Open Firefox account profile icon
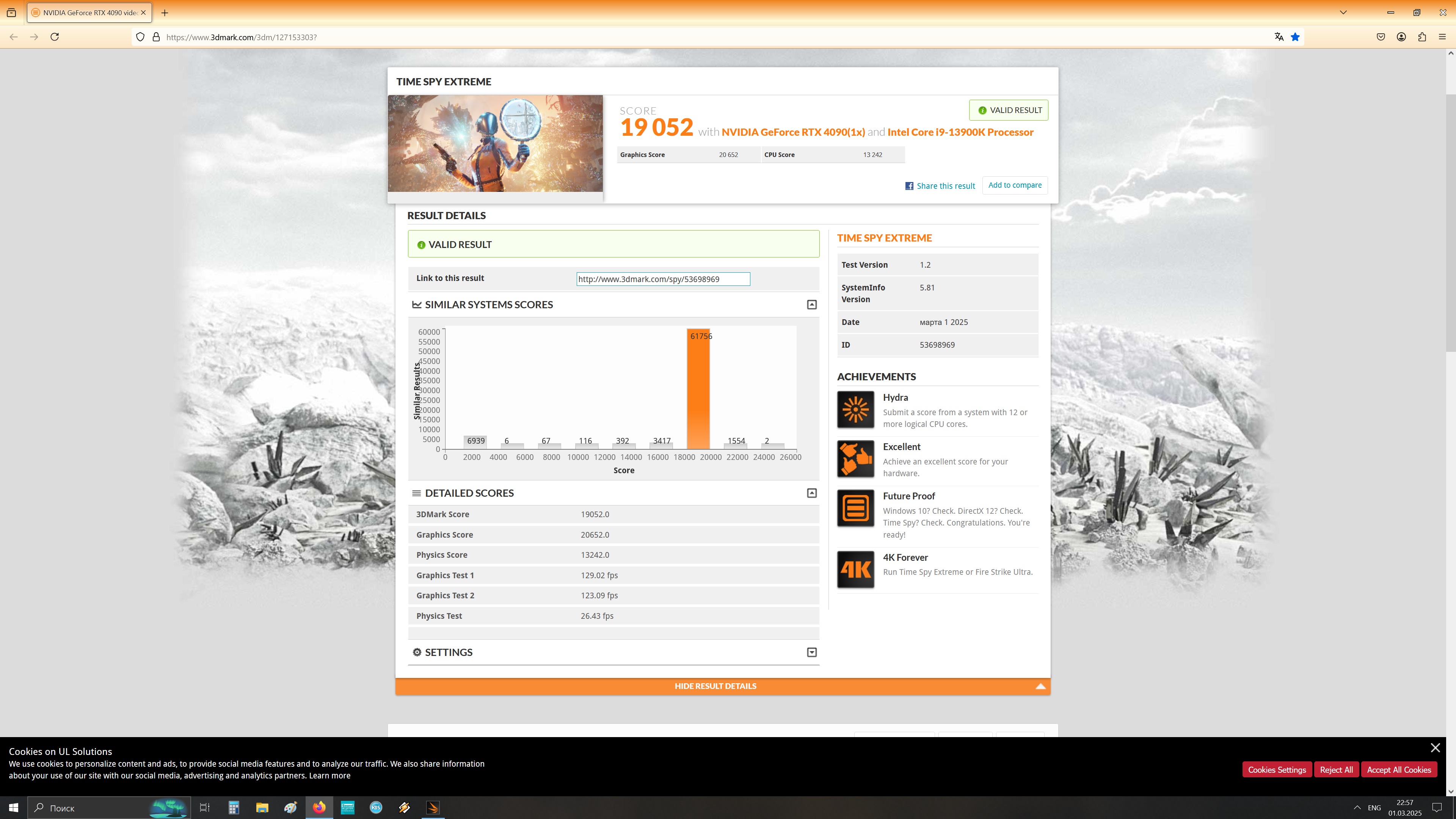Image resolution: width=1456 pixels, height=819 pixels. coord(1401,37)
